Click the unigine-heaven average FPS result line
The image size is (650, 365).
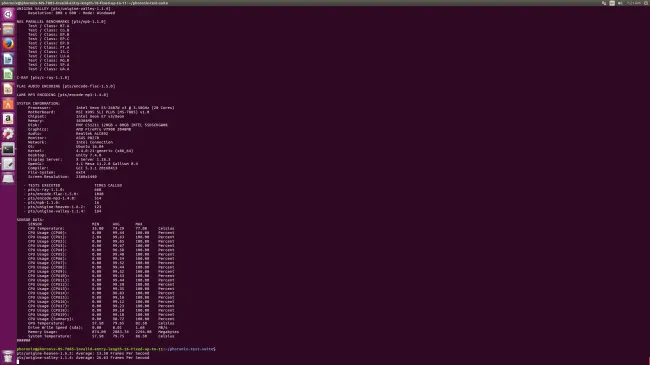[x=83, y=353]
